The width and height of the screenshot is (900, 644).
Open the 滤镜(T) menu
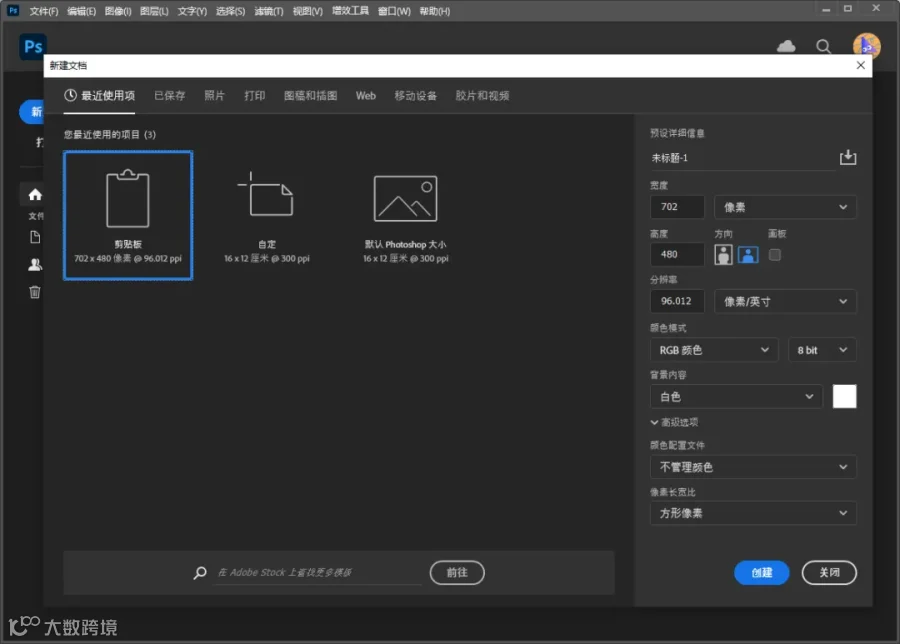tap(269, 11)
